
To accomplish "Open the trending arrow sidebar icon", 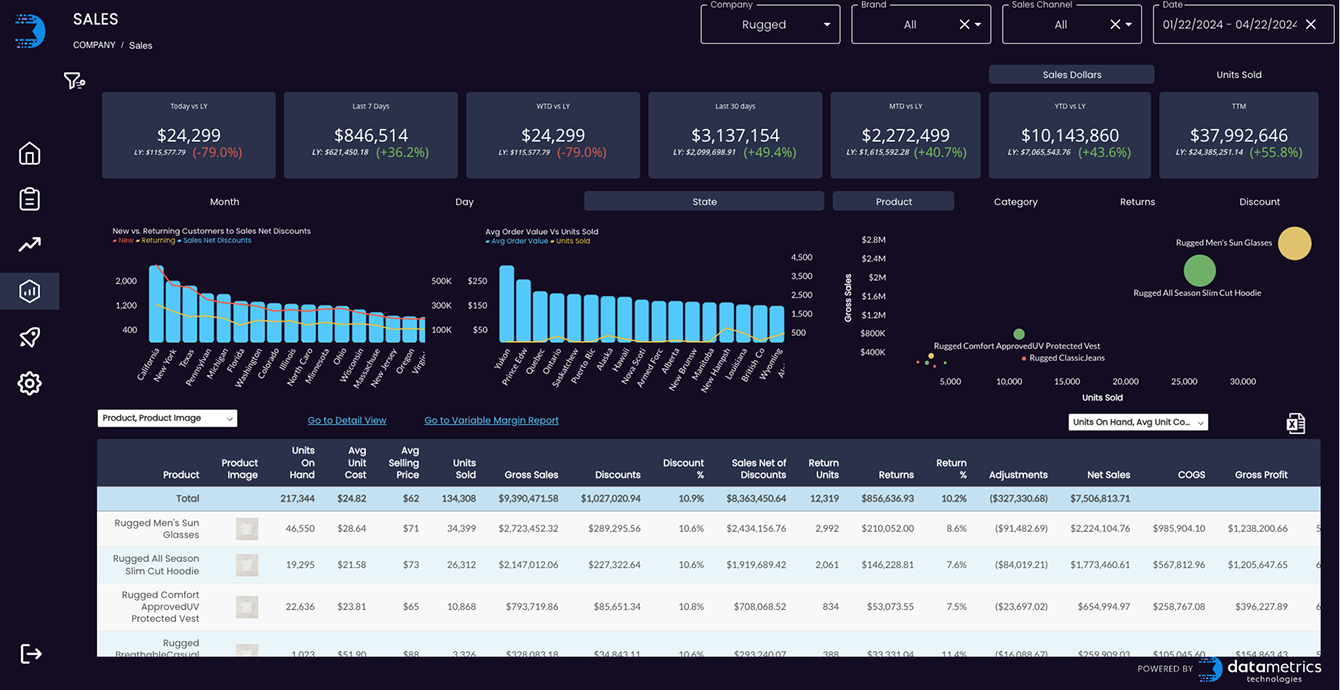I will [29, 245].
